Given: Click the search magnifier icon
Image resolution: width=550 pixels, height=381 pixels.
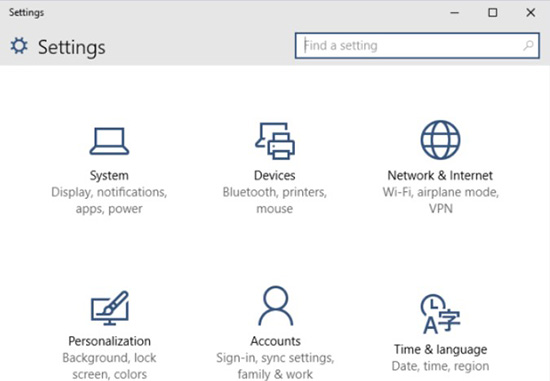Looking at the screenshot, I should 528,45.
